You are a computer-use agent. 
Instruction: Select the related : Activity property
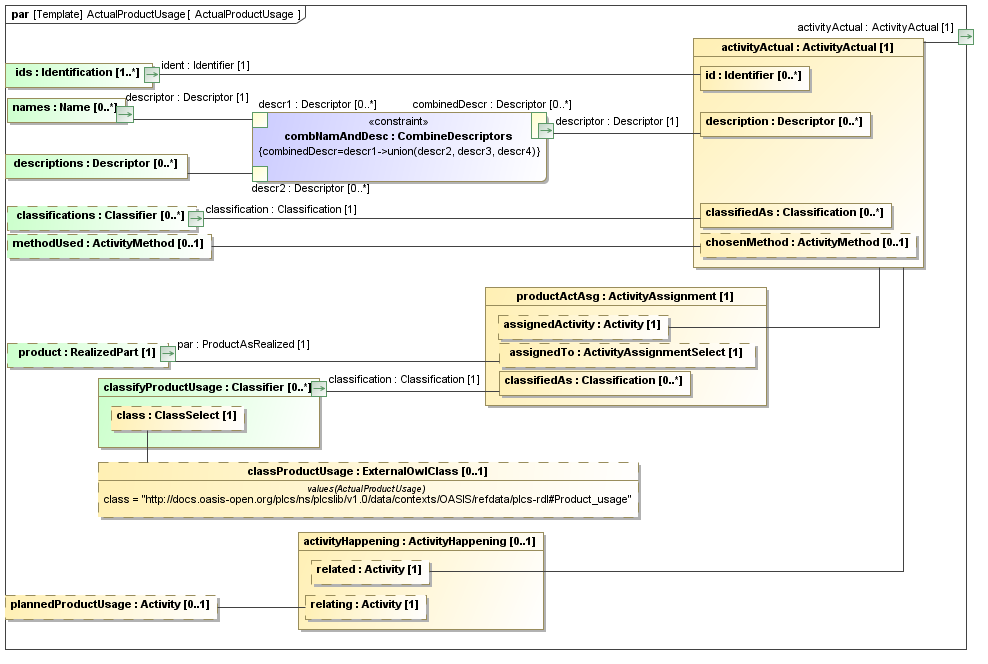click(x=371, y=570)
